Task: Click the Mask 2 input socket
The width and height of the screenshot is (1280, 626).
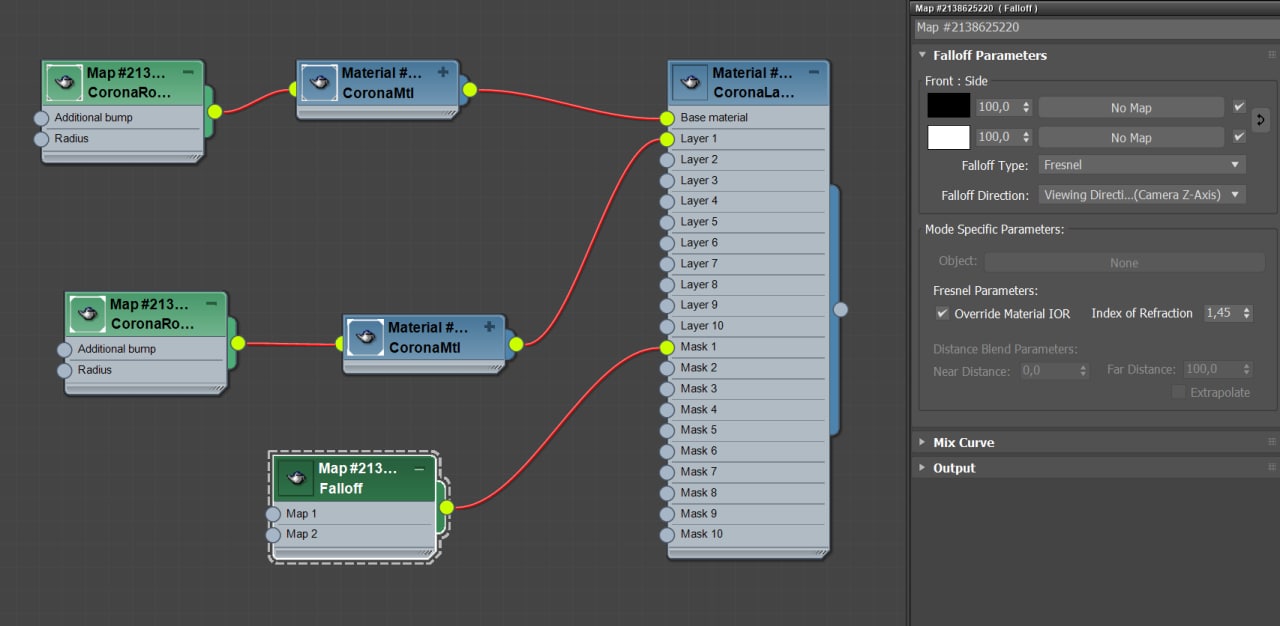Action: [x=667, y=368]
